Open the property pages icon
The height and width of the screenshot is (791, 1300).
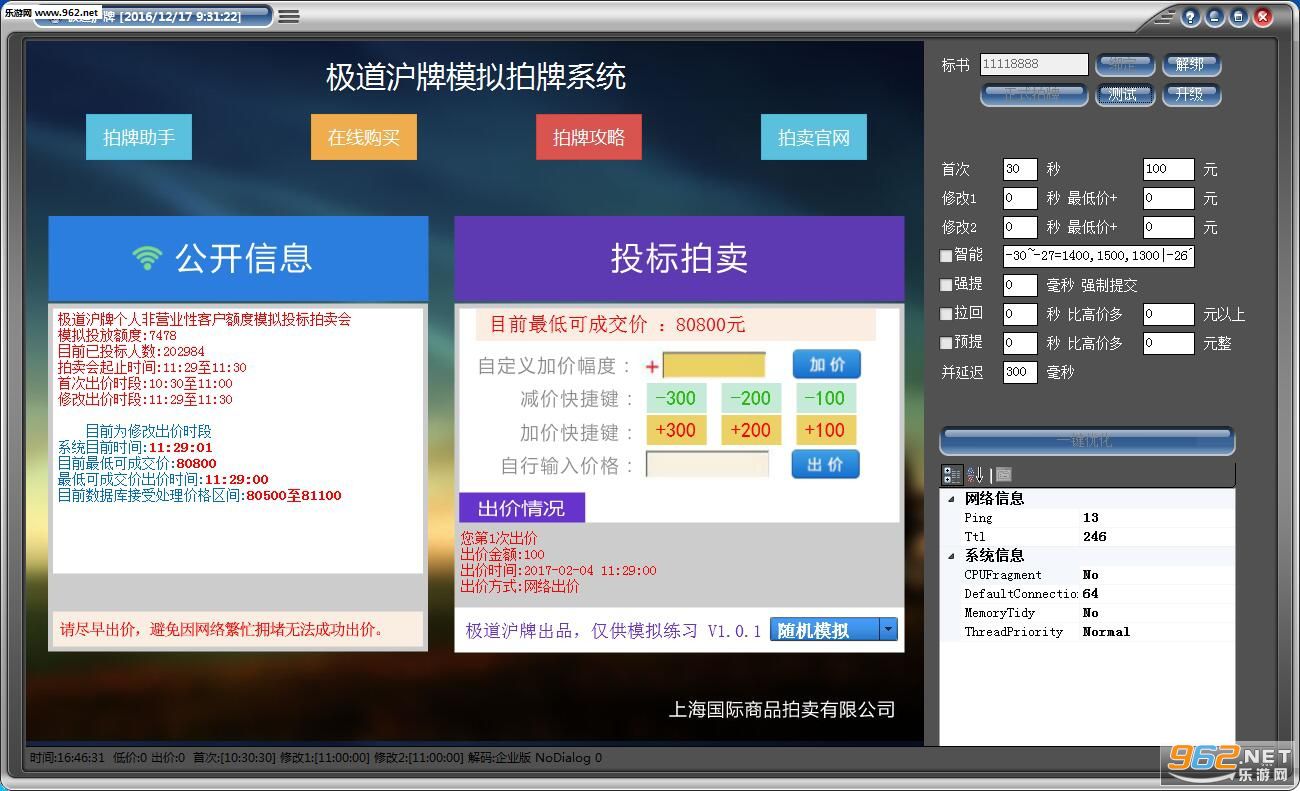[x=1003, y=475]
